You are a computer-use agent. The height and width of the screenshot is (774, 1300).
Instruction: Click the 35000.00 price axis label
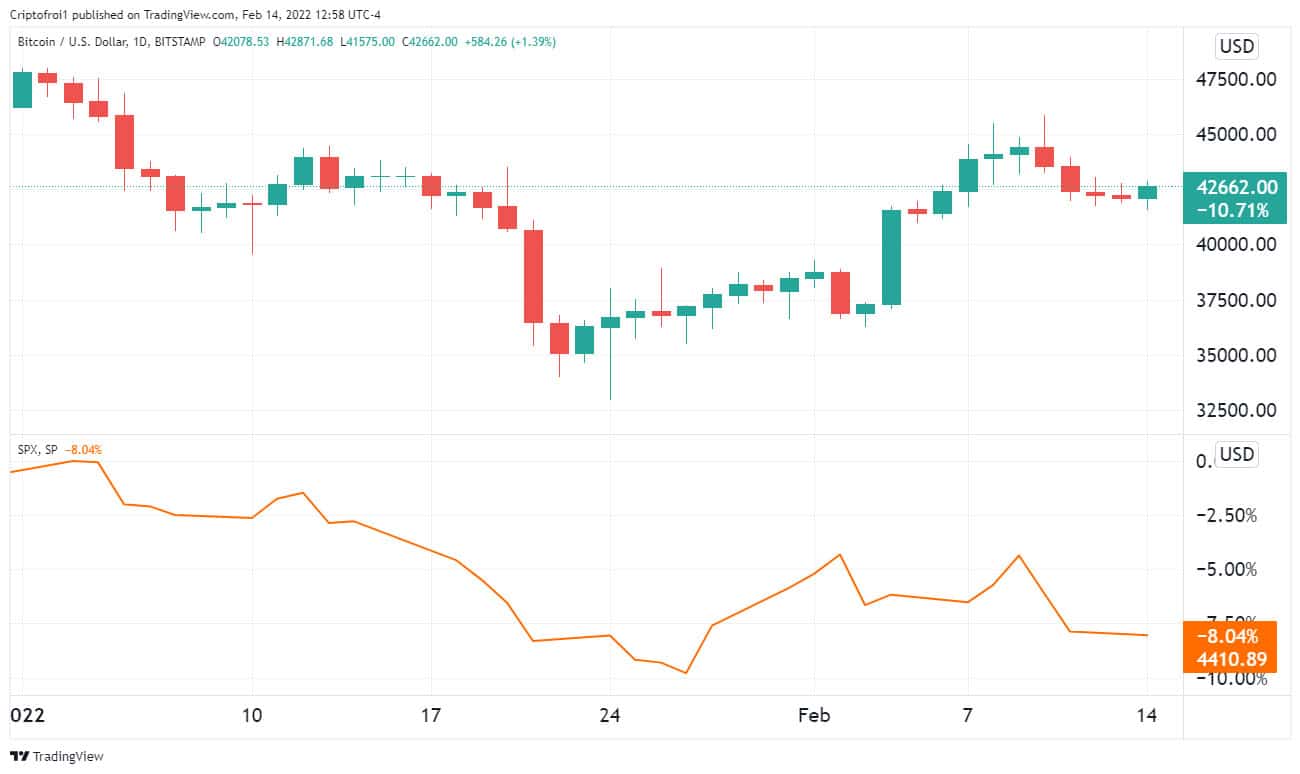1237,355
